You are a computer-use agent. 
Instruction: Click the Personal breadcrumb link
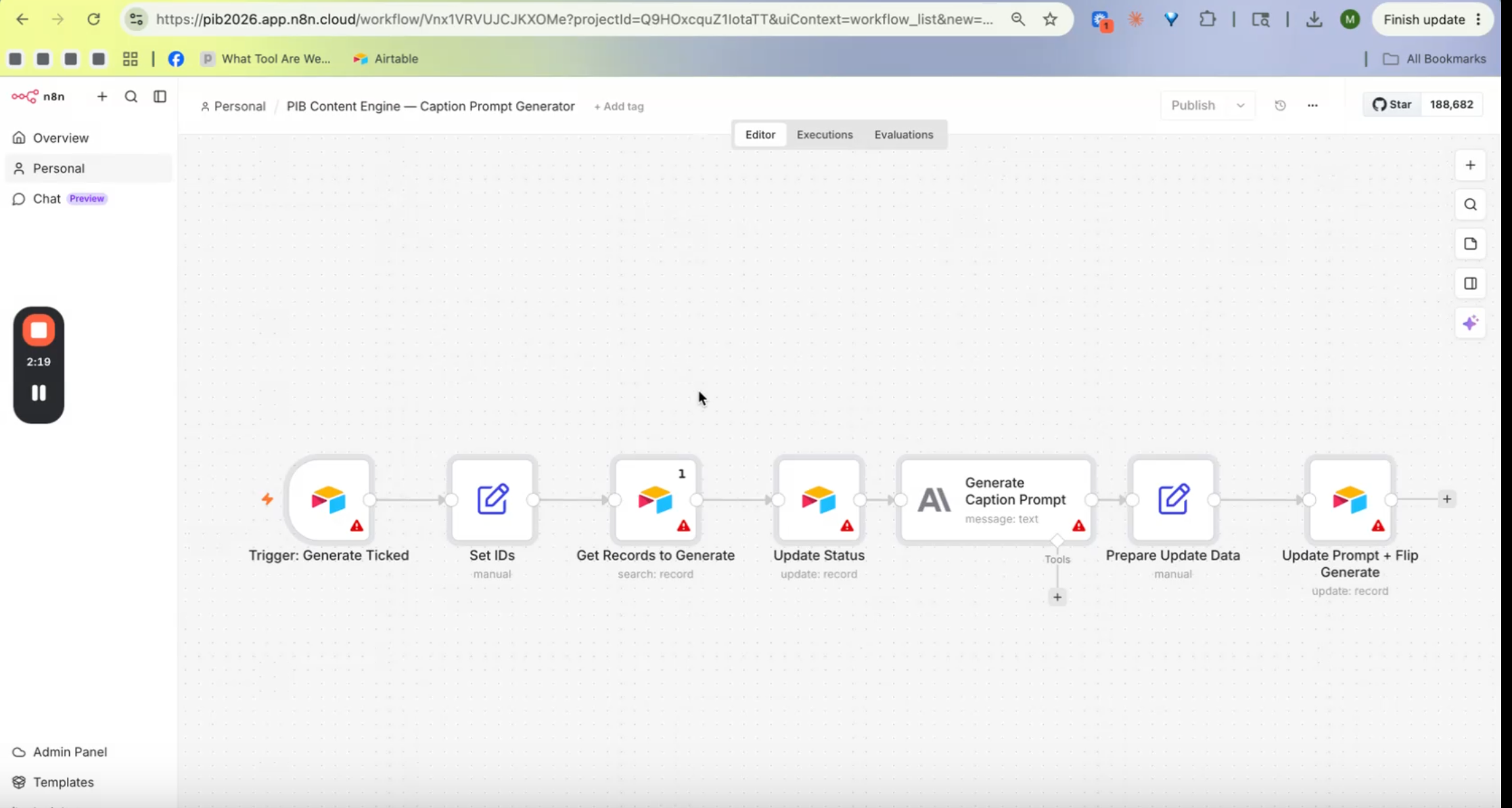coord(233,106)
